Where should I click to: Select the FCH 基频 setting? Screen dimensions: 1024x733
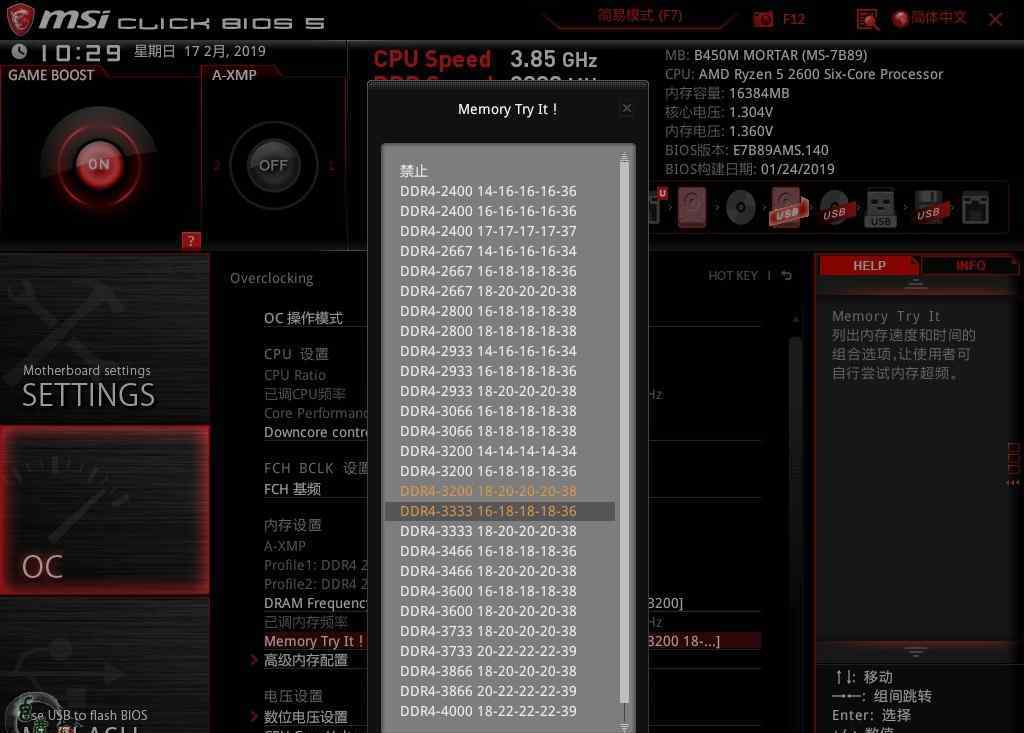tap(292, 489)
